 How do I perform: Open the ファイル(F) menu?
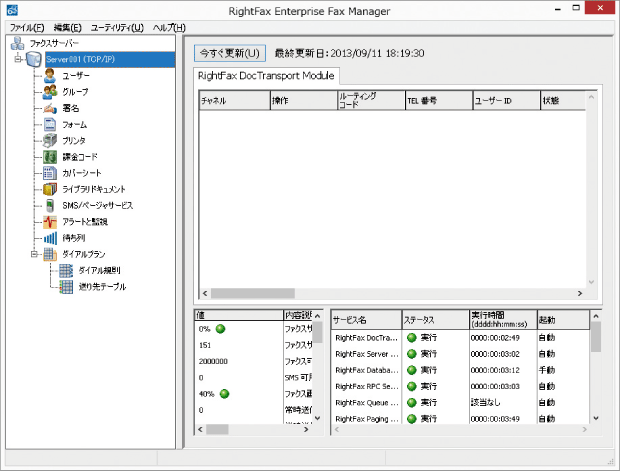tap(27, 27)
